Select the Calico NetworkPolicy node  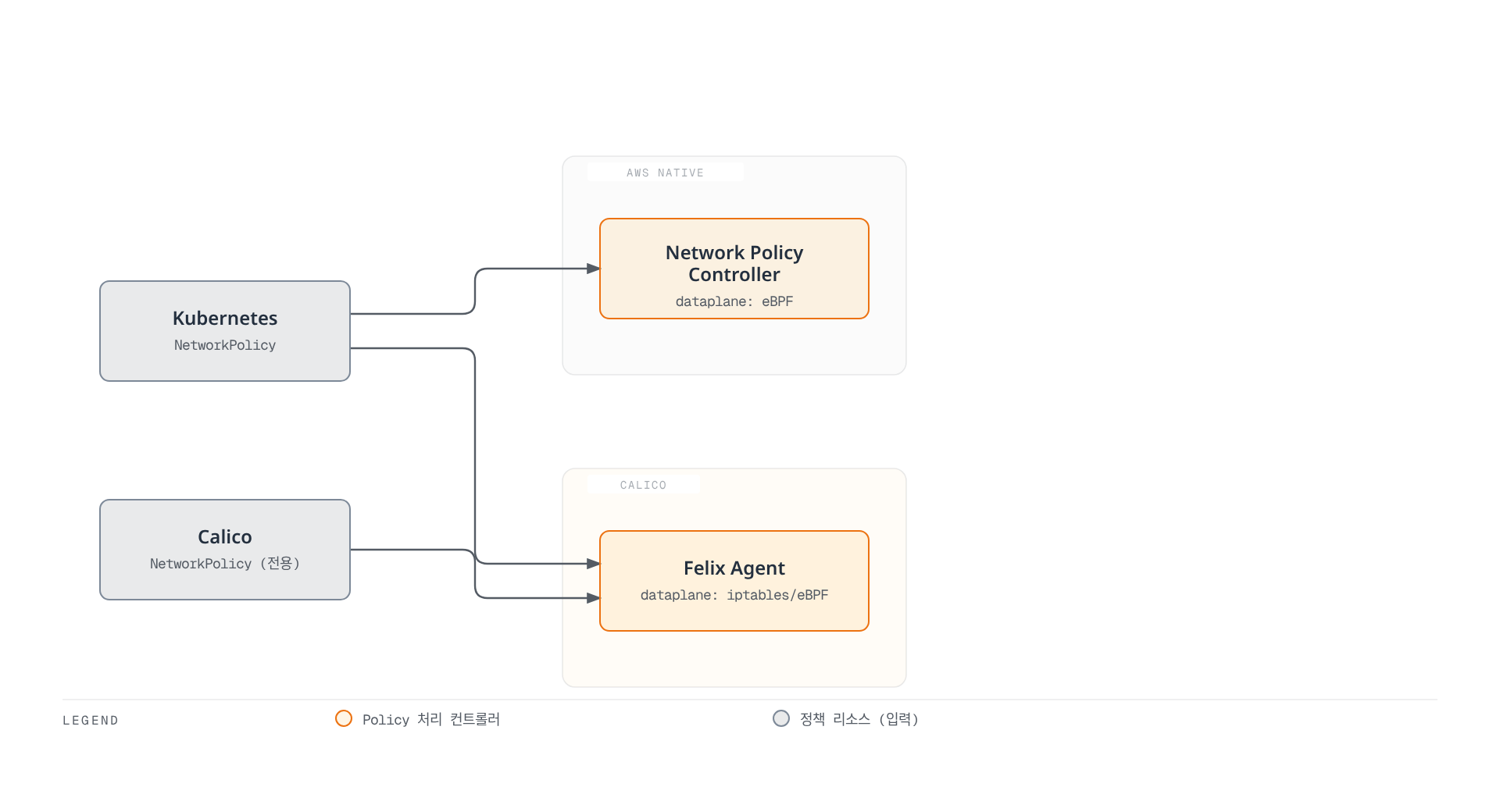(225, 550)
